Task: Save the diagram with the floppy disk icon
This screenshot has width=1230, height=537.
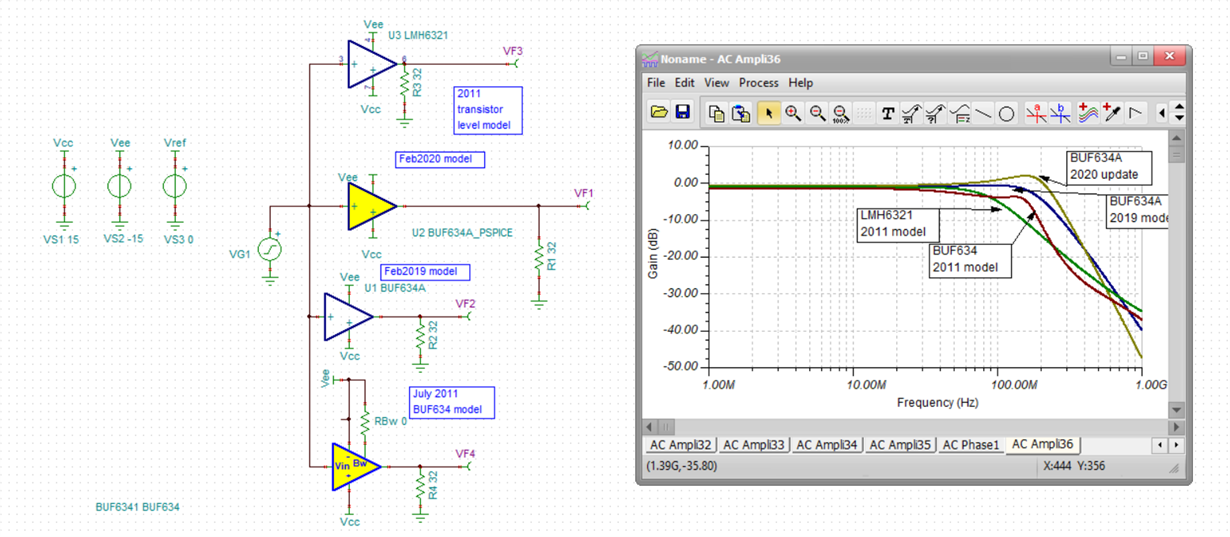Action: [683, 113]
